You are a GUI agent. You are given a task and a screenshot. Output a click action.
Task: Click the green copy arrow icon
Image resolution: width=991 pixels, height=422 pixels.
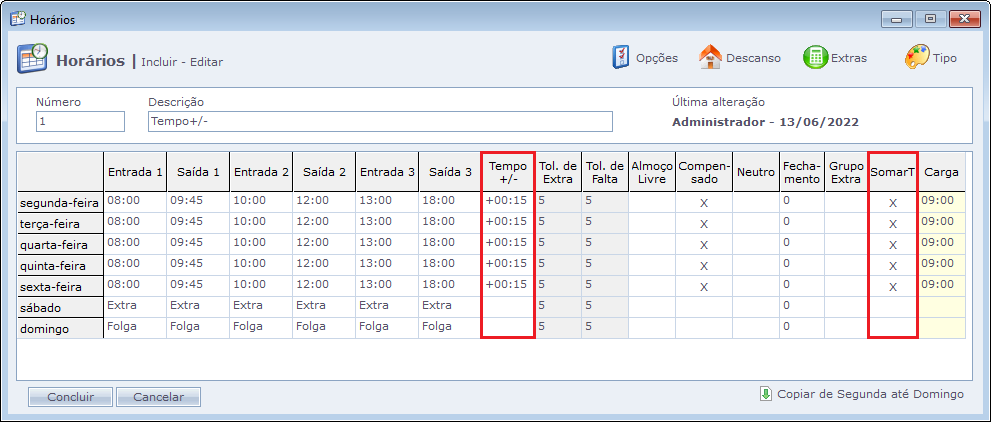[766, 394]
